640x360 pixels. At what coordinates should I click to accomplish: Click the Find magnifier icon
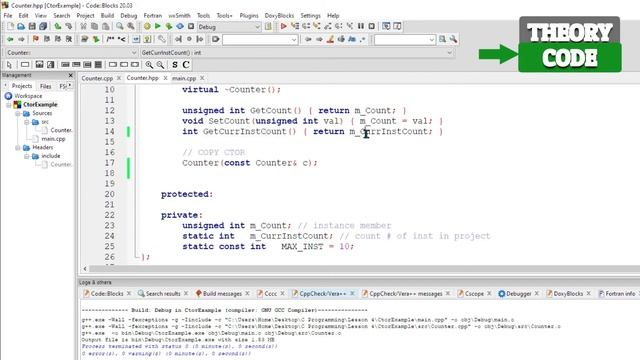[120, 27]
